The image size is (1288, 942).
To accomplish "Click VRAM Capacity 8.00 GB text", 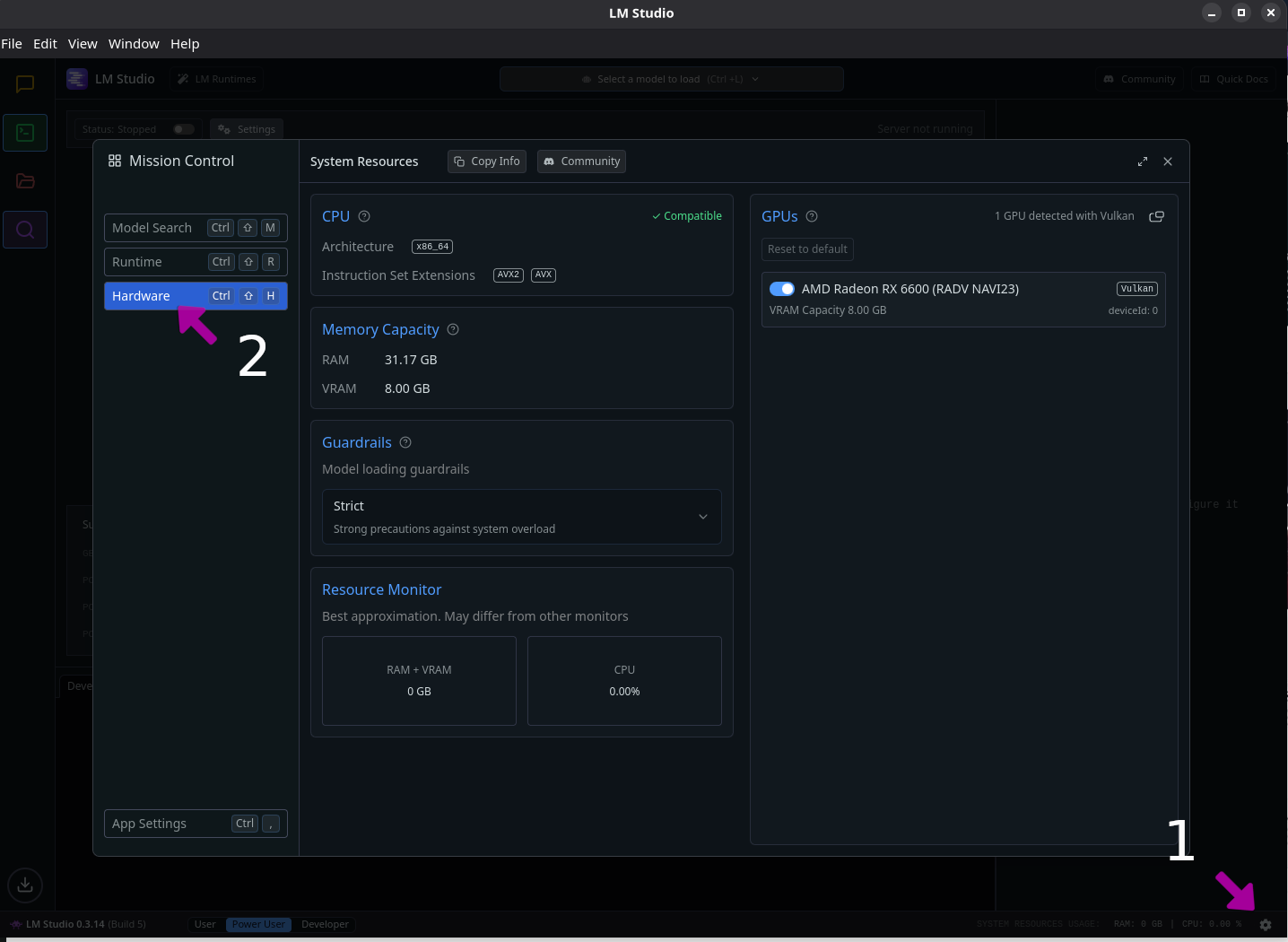I will (x=828, y=310).
